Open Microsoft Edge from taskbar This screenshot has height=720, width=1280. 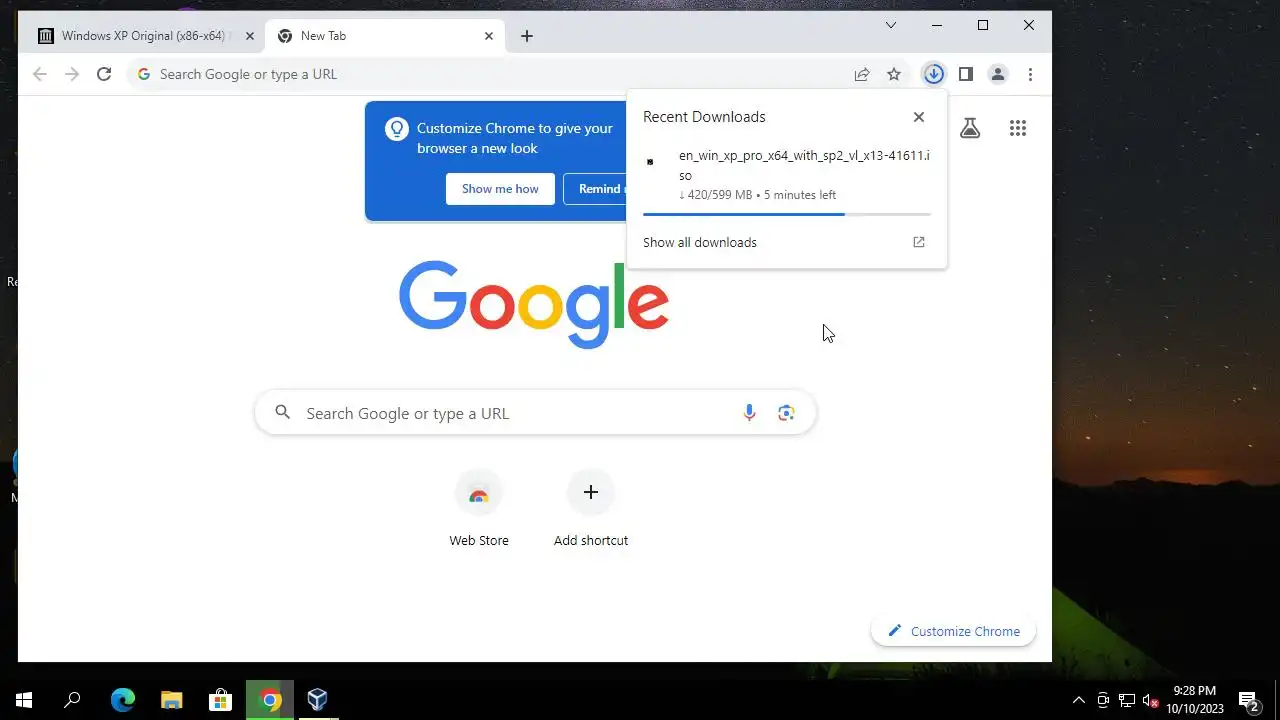point(123,700)
